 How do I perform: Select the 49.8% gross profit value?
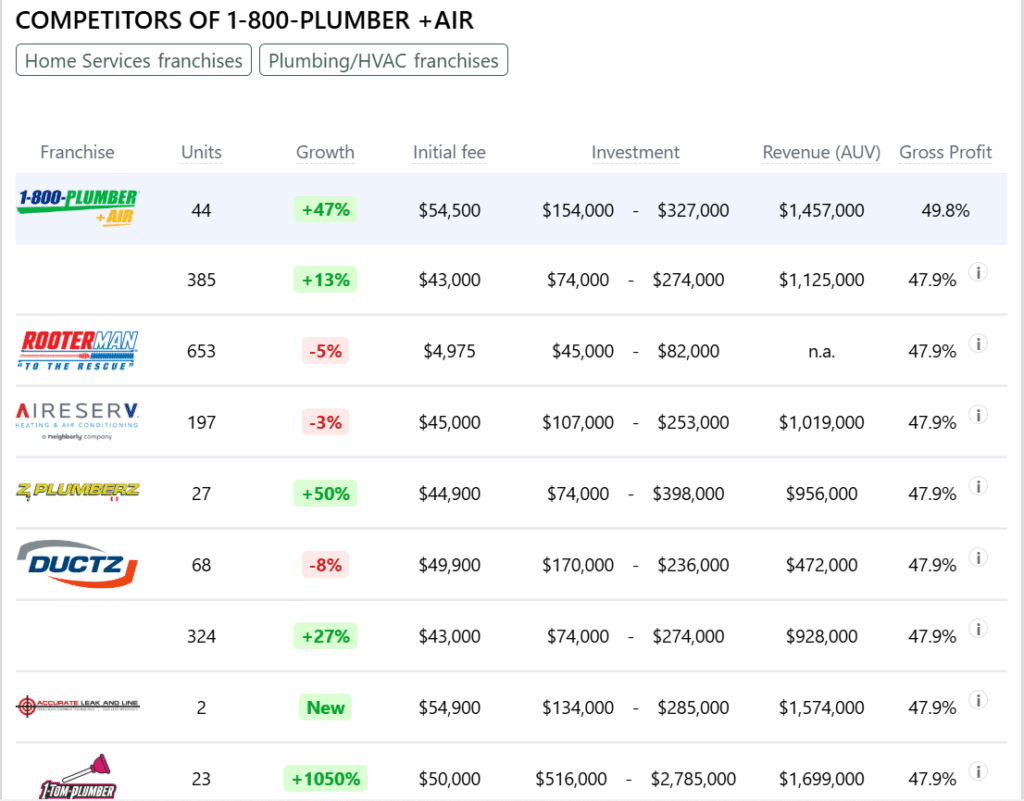pos(945,210)
